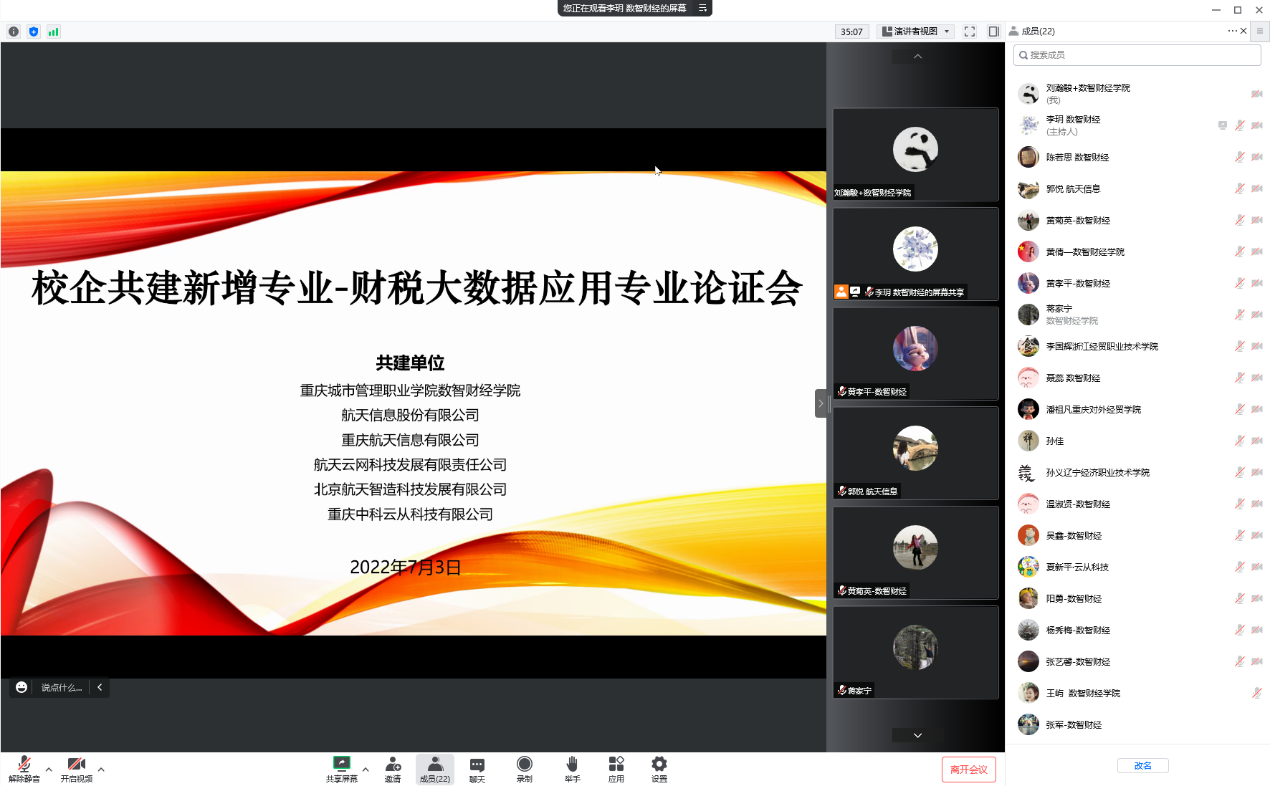Click the 共享屏幕 share screen icon
This screenshot has width=1270, height=786.
click(x=341, y=765)
